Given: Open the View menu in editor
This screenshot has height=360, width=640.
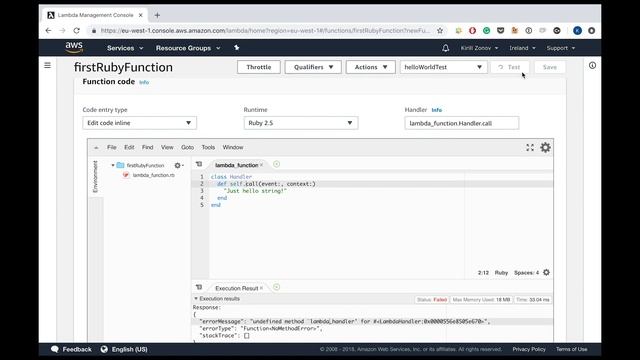Looking at the screenshot, I should click(167, 147).
